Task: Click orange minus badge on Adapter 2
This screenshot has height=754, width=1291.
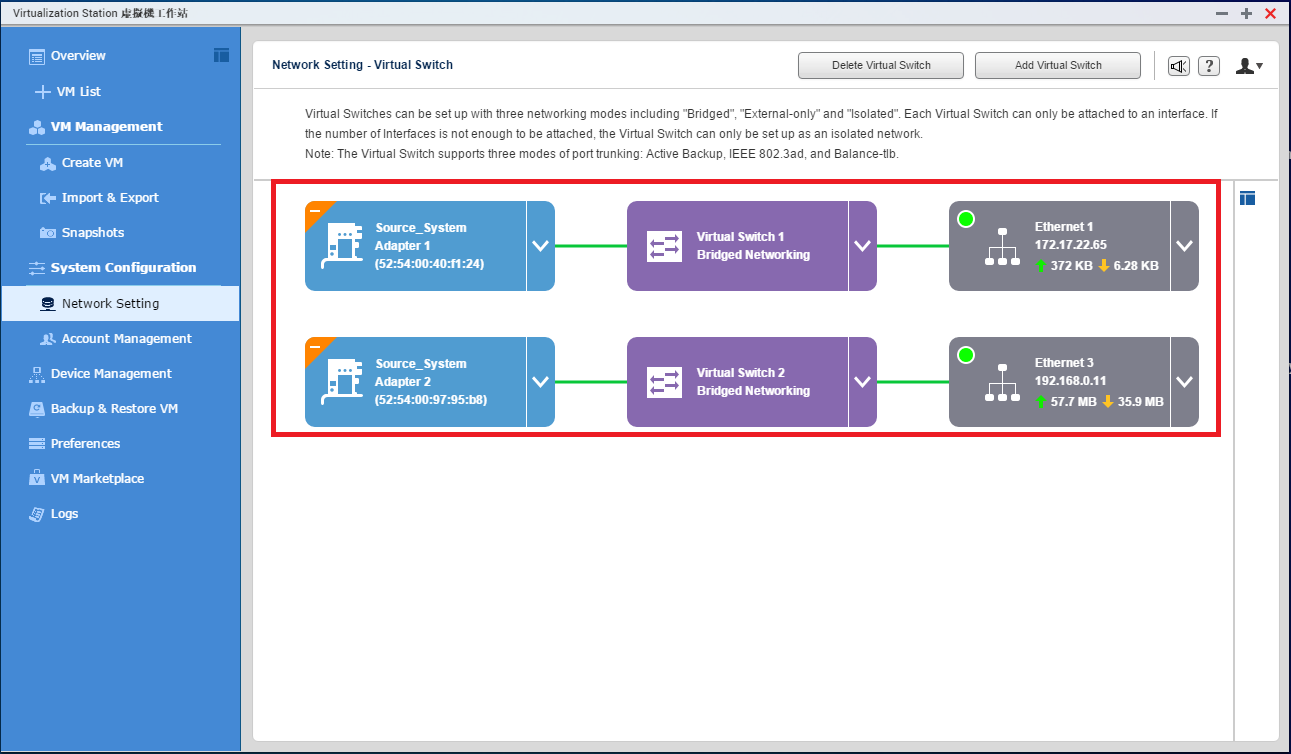Action: pyautogui.click(x=315, y=347)
